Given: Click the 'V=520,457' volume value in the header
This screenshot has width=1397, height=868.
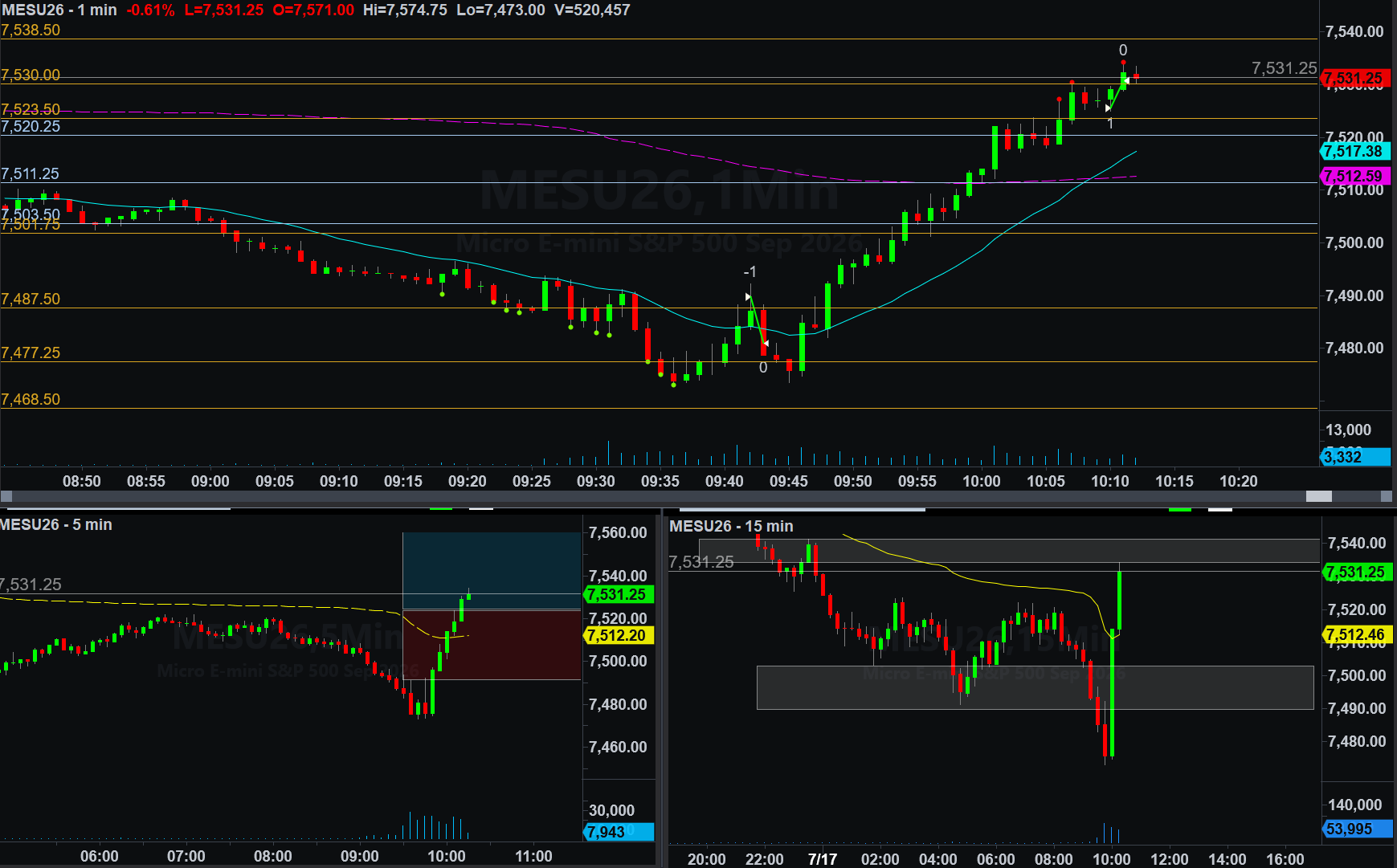Looking at the screenshot, I should pyautogui.click(x=592, y=10).
